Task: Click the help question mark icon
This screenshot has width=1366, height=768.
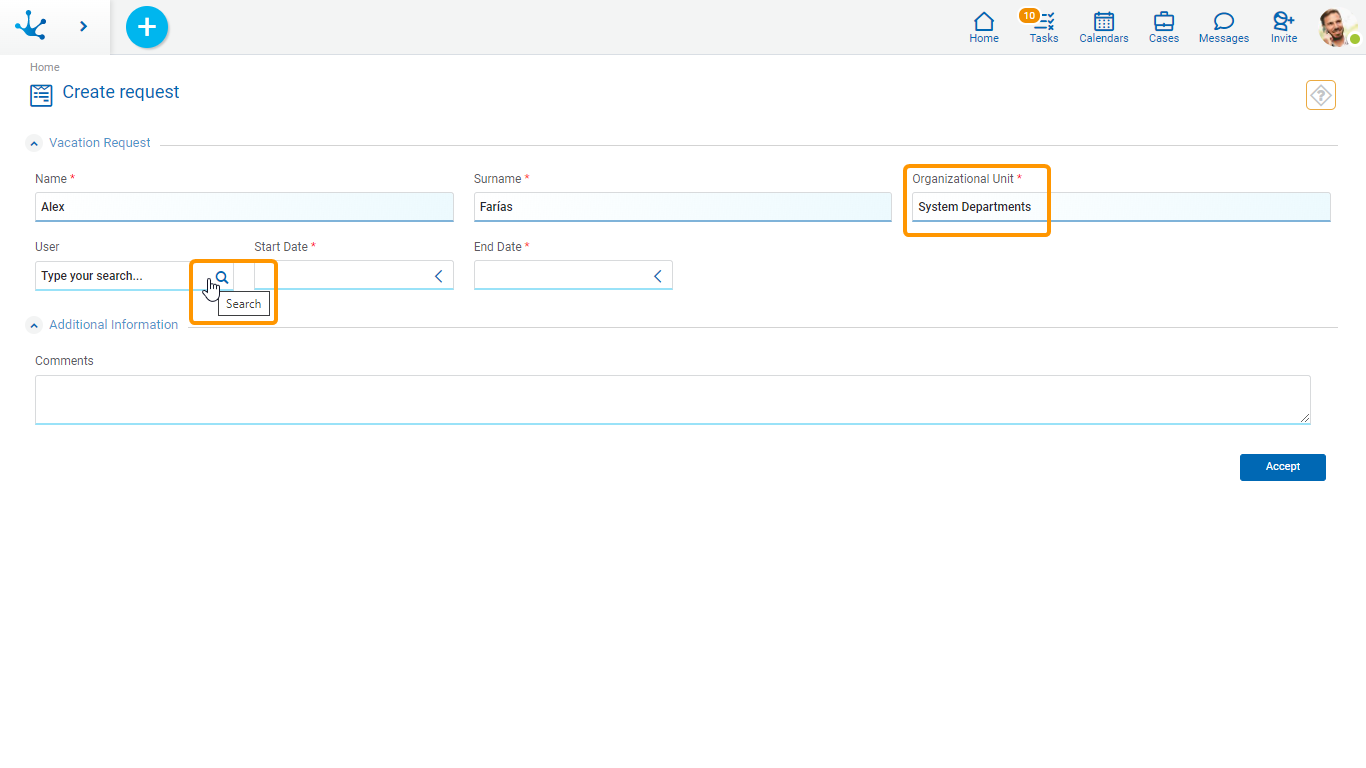Action: [x=1321, y=95]
